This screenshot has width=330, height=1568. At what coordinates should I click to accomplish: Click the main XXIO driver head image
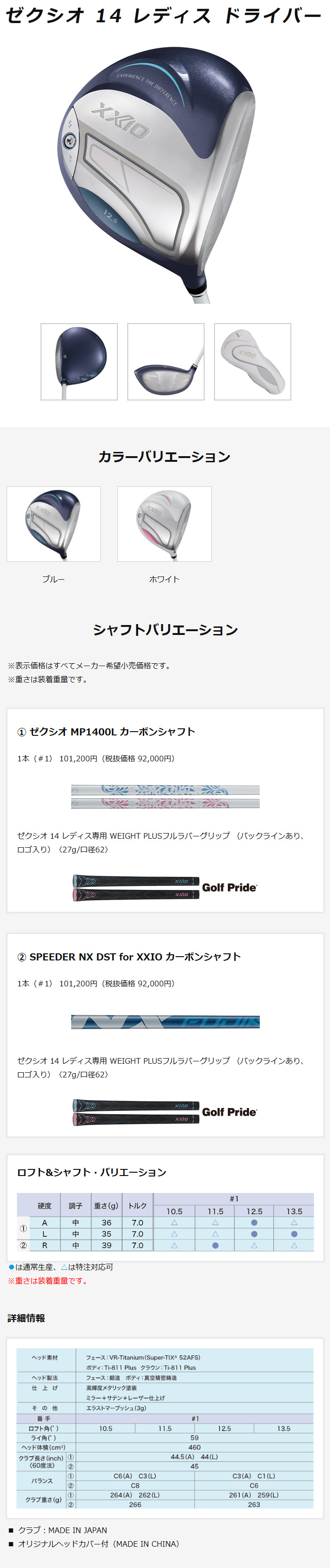pos(165,170)
